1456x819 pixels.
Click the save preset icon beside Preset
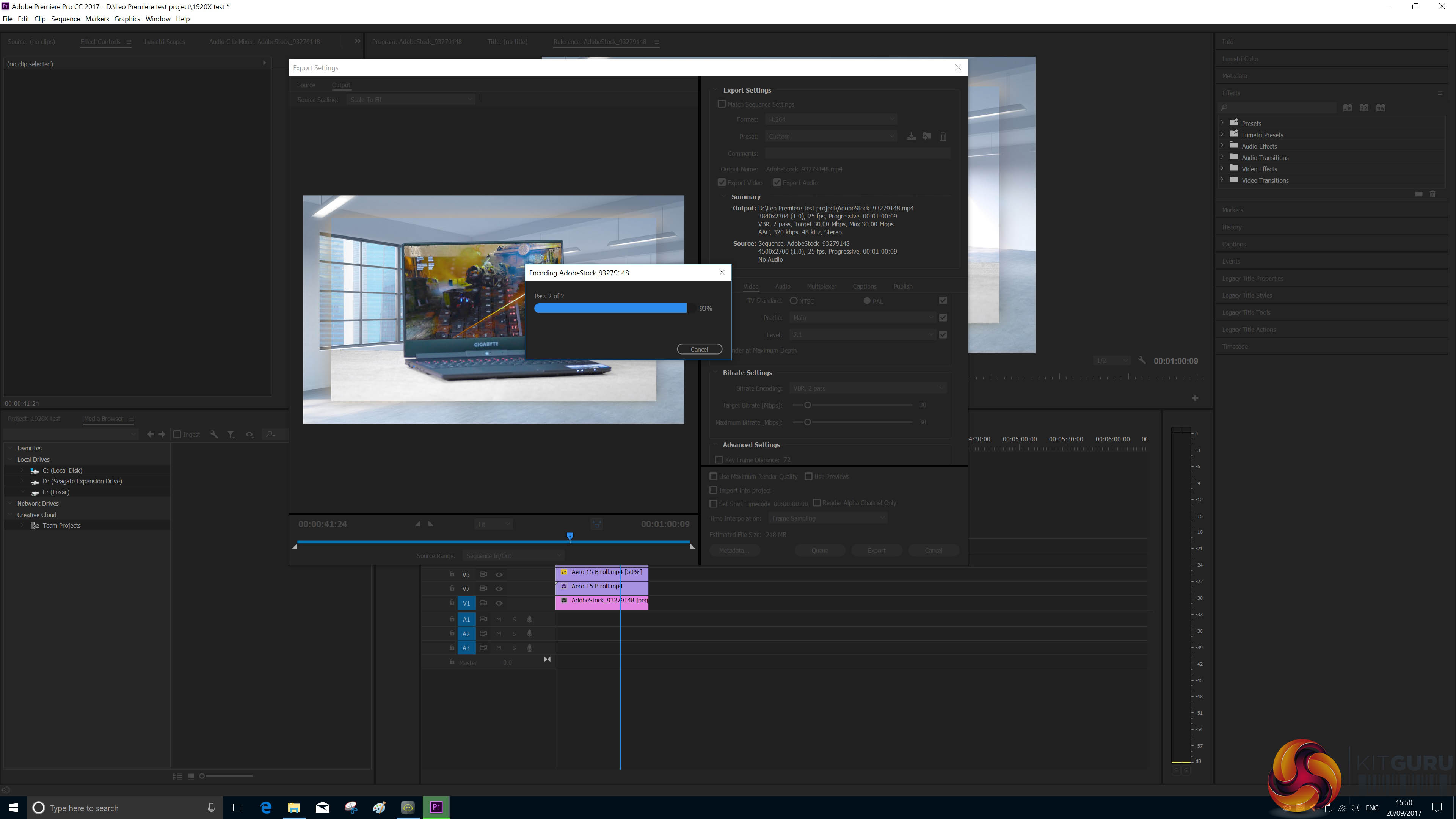point(911,136)
